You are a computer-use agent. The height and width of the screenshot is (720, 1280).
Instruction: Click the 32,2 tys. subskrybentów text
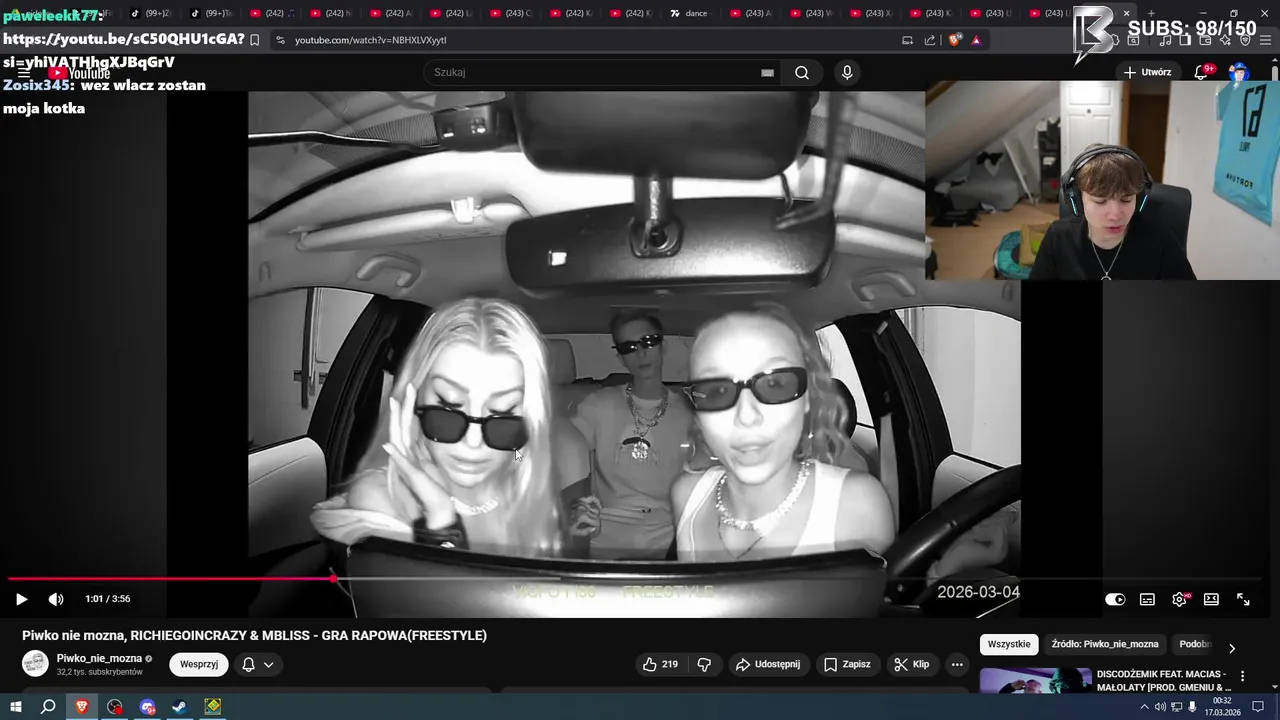coord(100,672)
